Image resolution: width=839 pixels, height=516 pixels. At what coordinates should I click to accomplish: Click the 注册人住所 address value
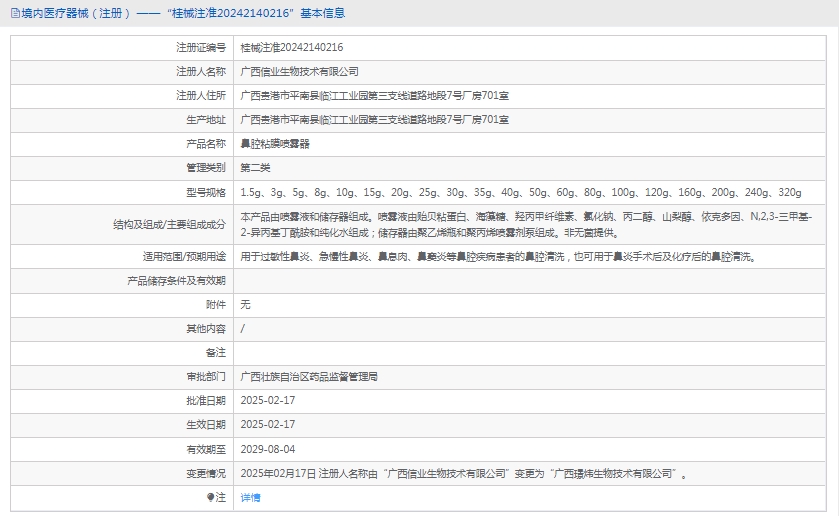tap(374, 96)
